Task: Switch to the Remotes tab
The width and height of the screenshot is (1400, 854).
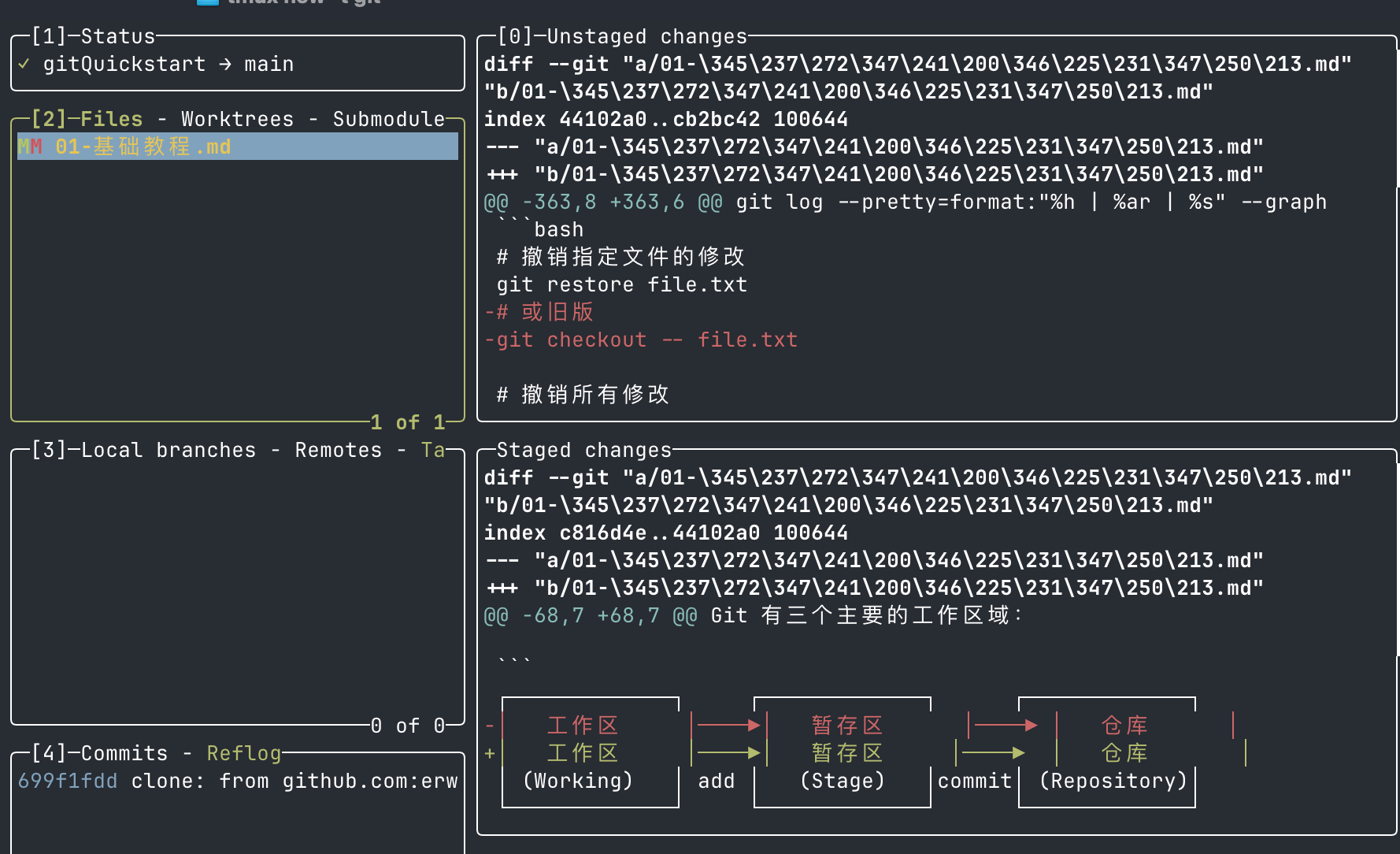Action: (x=338, y=450)
